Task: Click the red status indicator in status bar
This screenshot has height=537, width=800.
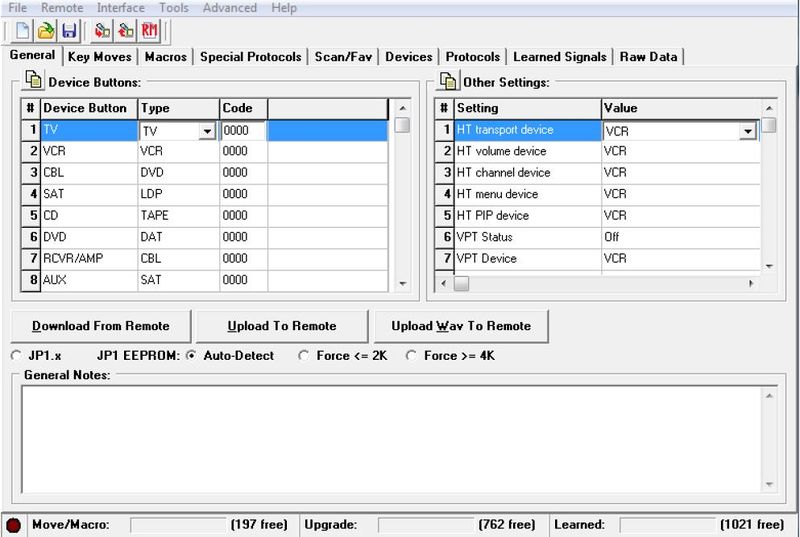Action: [15, 525]
